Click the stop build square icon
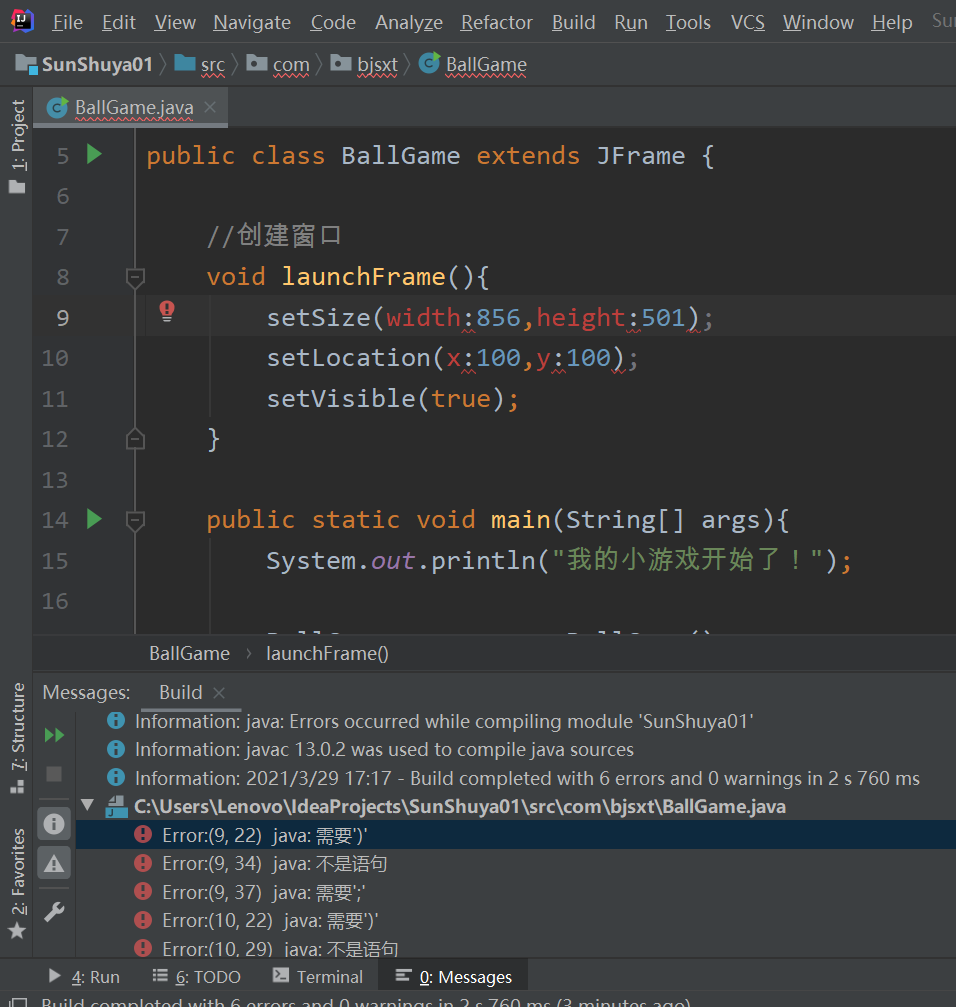 tap(54, 774)
